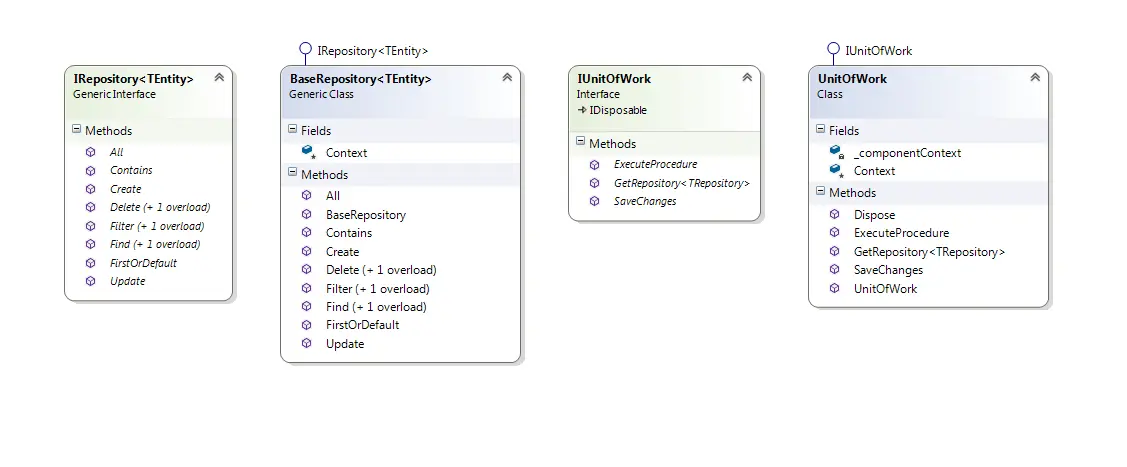The width and height of the screenshot is (1127, 467).
Task: Collapse Methods section in IUnitOfWork
Action: (x=581, y=142)
